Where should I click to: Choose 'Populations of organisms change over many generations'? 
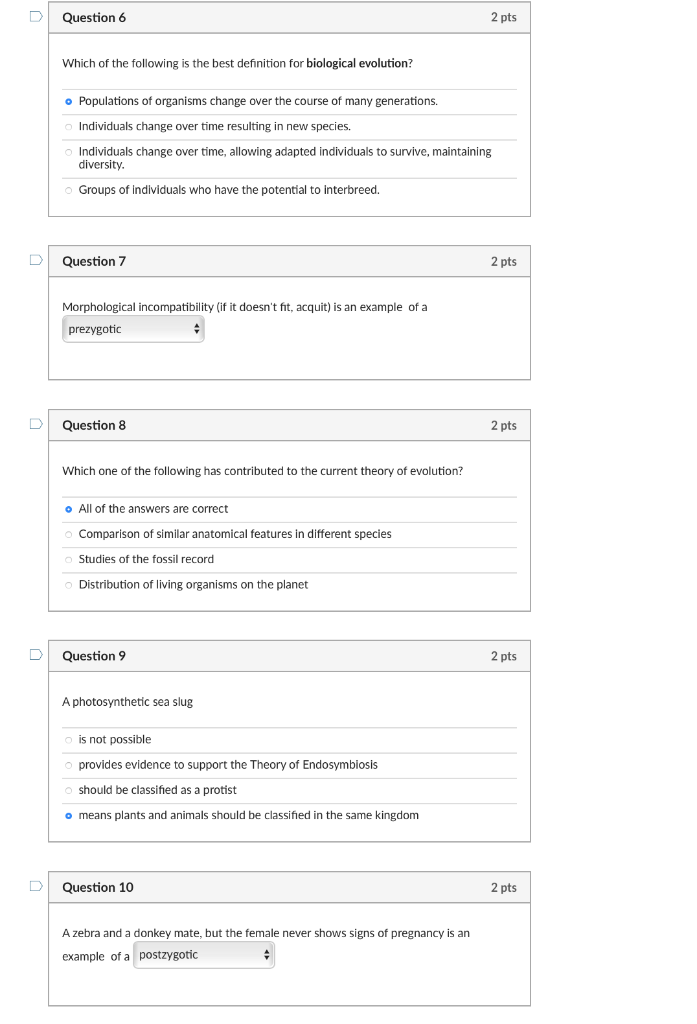[x=69, y=101]
